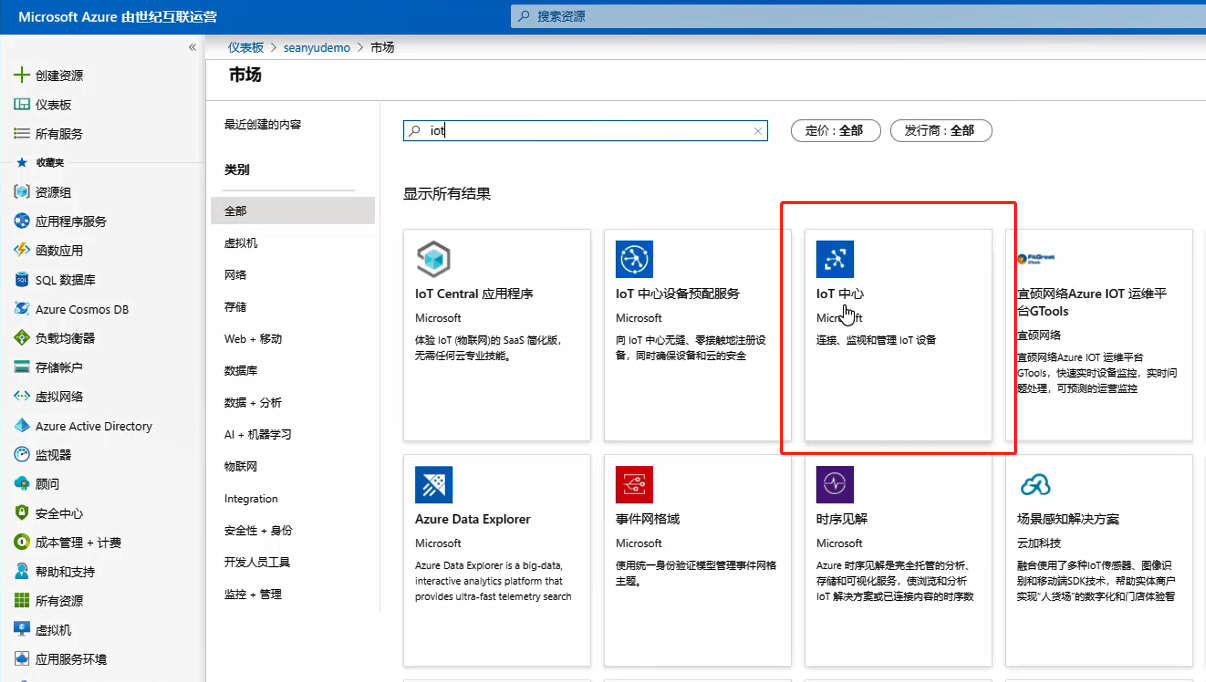Click the top search resources (搜索资源) box
1206x682 pixels.
[x=858, y=16]
